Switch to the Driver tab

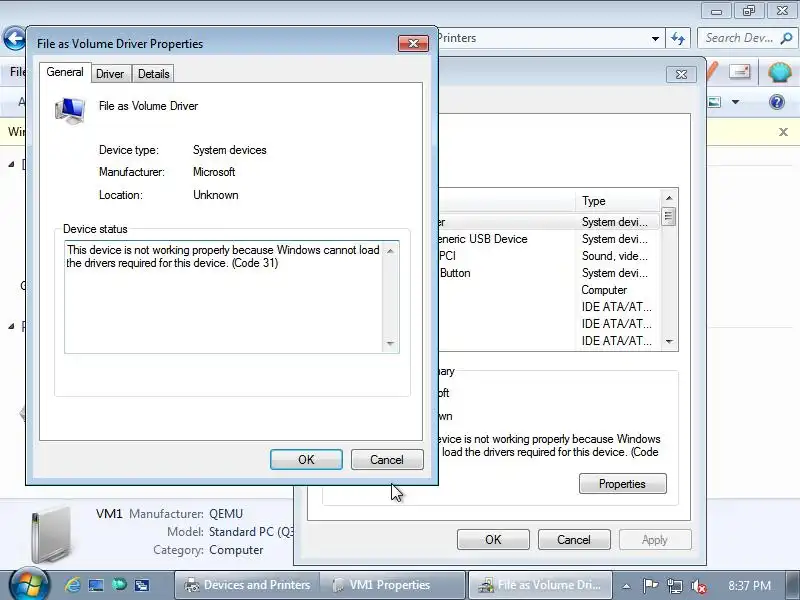coord(110,74)
